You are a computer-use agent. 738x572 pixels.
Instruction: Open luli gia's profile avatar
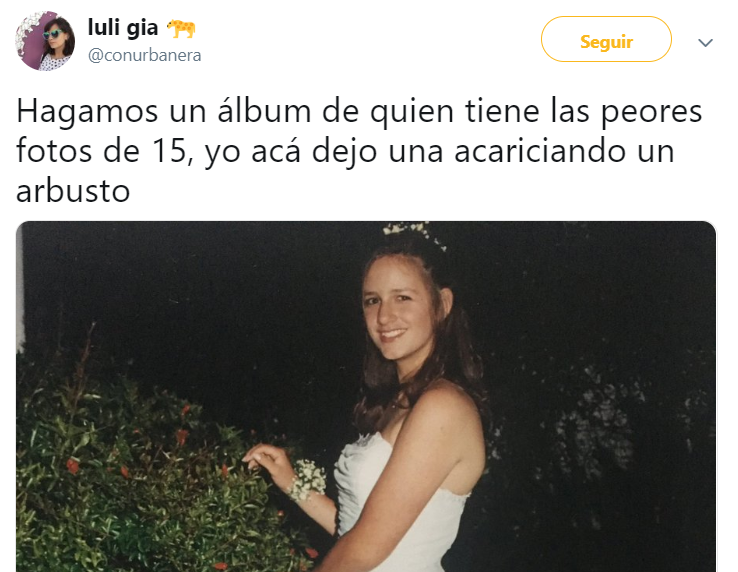pyautogui.click(x=45, y=41)
